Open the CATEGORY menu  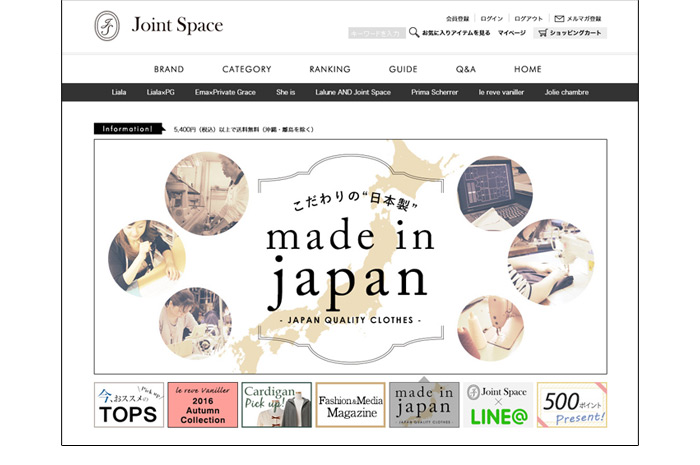246,69
